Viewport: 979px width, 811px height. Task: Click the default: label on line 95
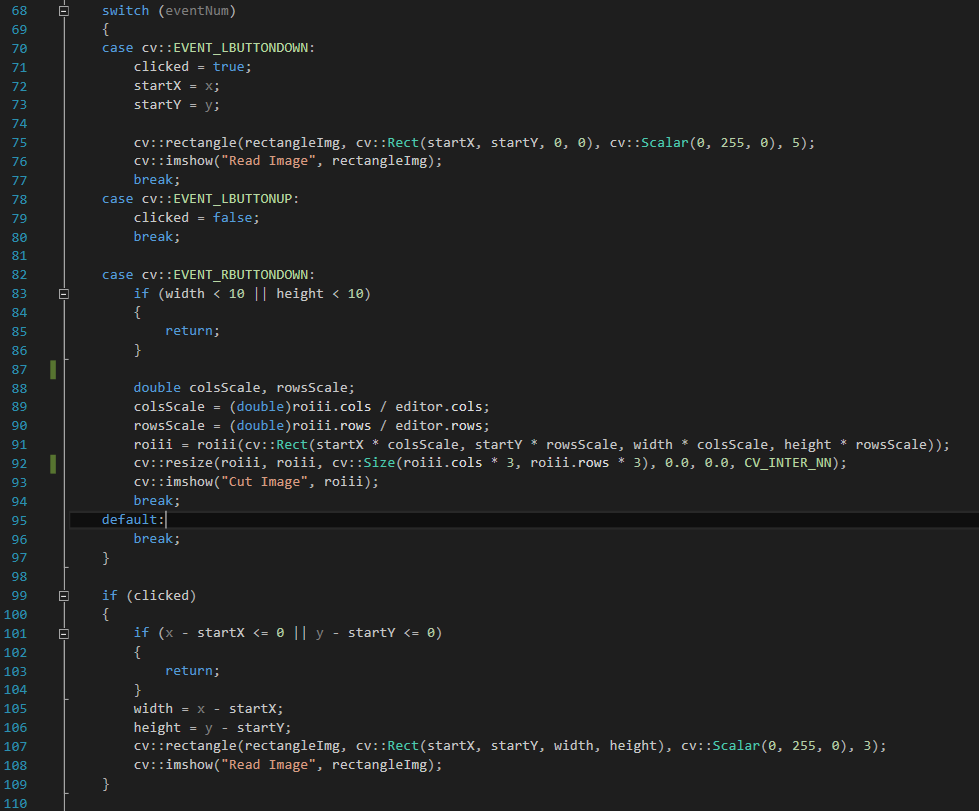(133, 520)
